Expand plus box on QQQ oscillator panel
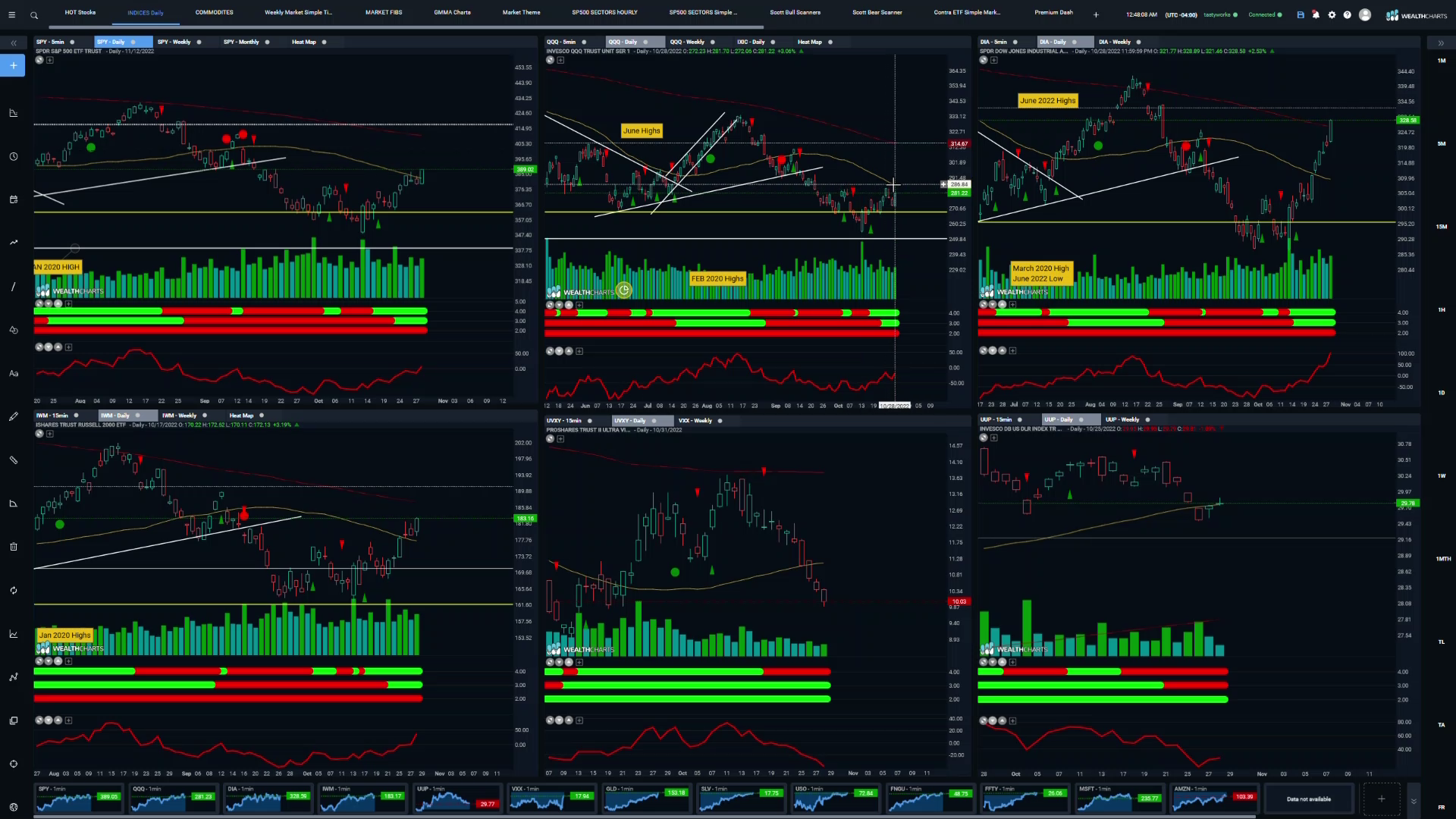 click(x=579, y=351)
